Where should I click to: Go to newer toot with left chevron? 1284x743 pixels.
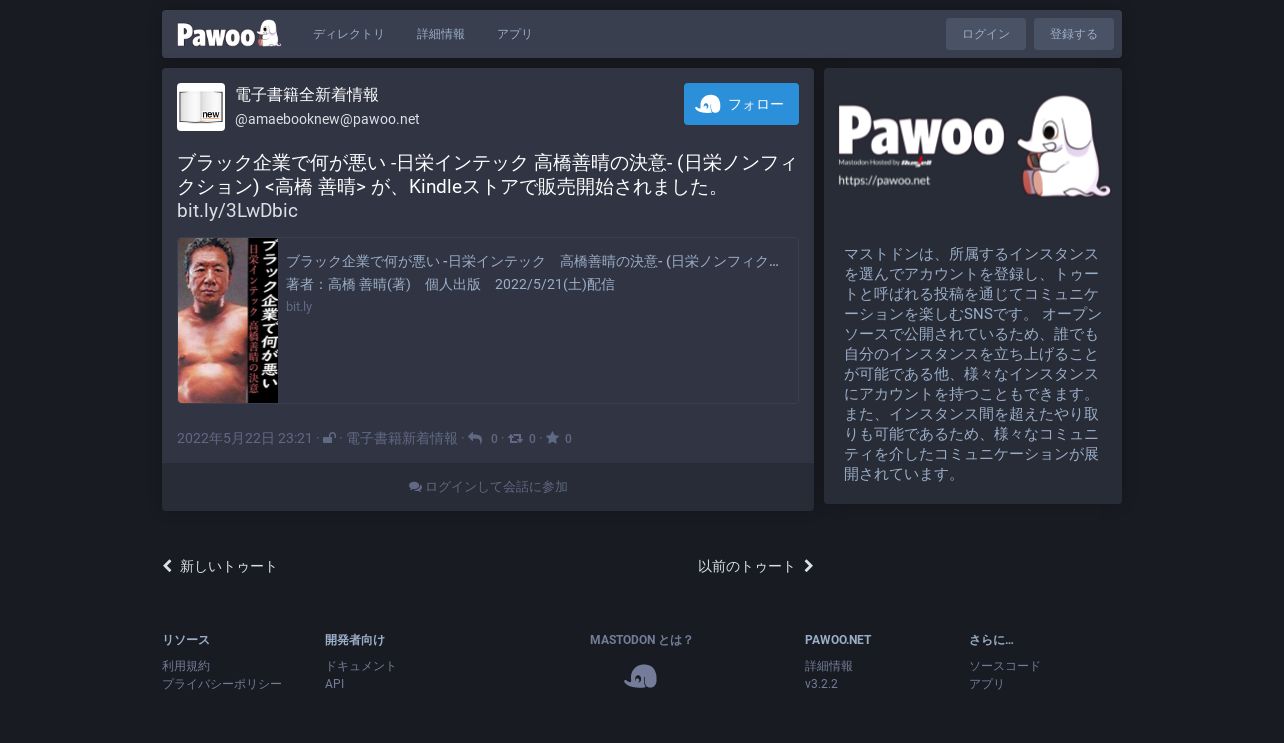click(220, 566)
